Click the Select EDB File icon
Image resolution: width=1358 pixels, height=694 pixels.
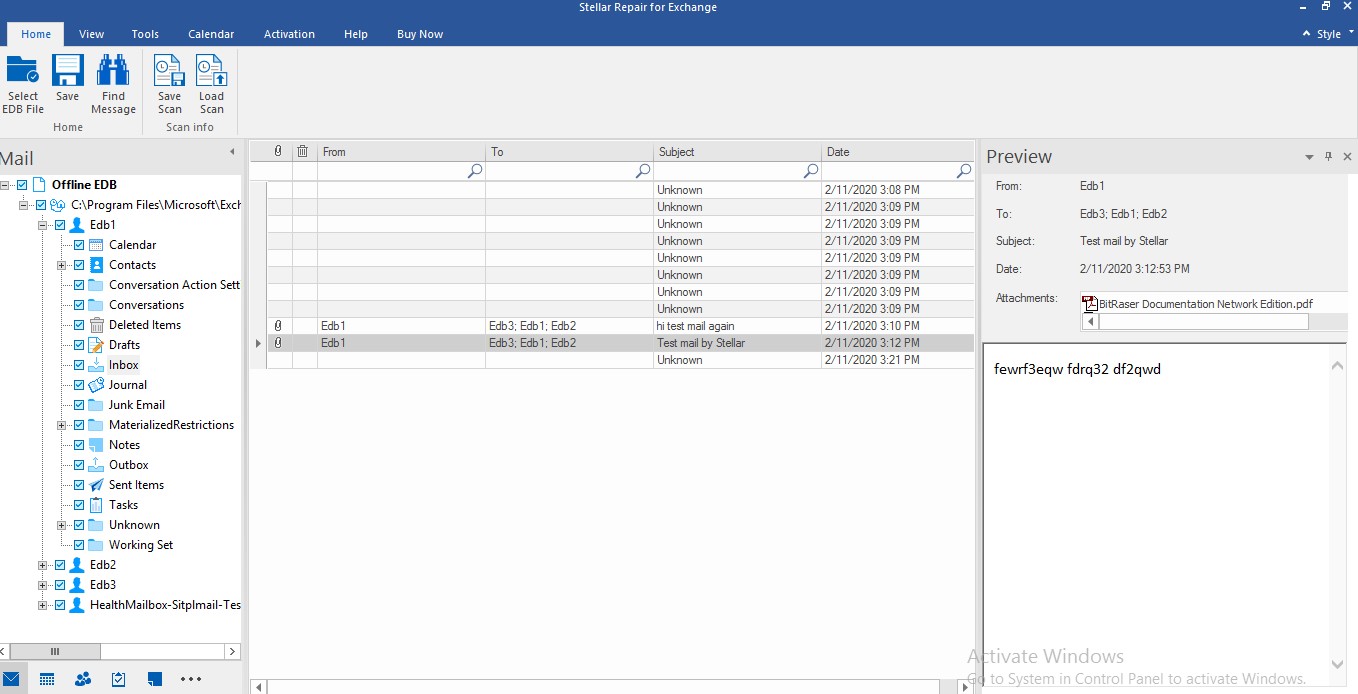[x=23, y=71]
